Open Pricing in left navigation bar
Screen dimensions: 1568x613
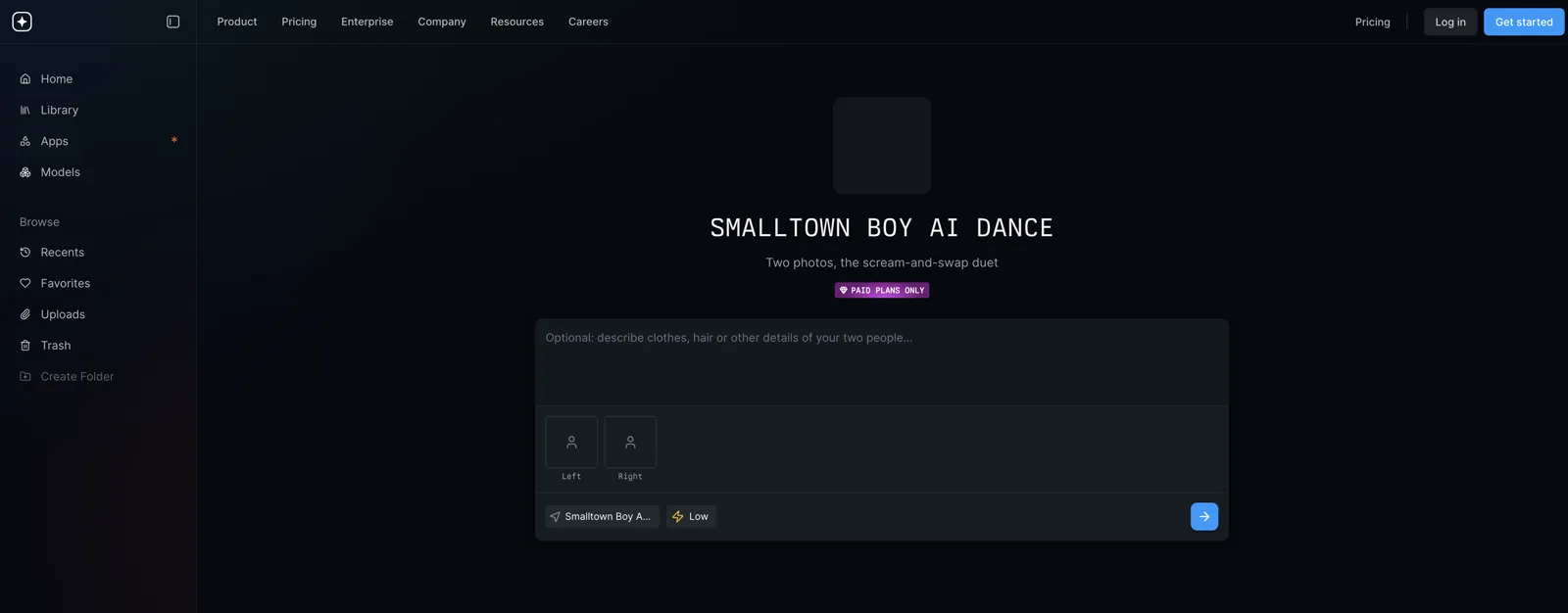[x=299, y=22]
